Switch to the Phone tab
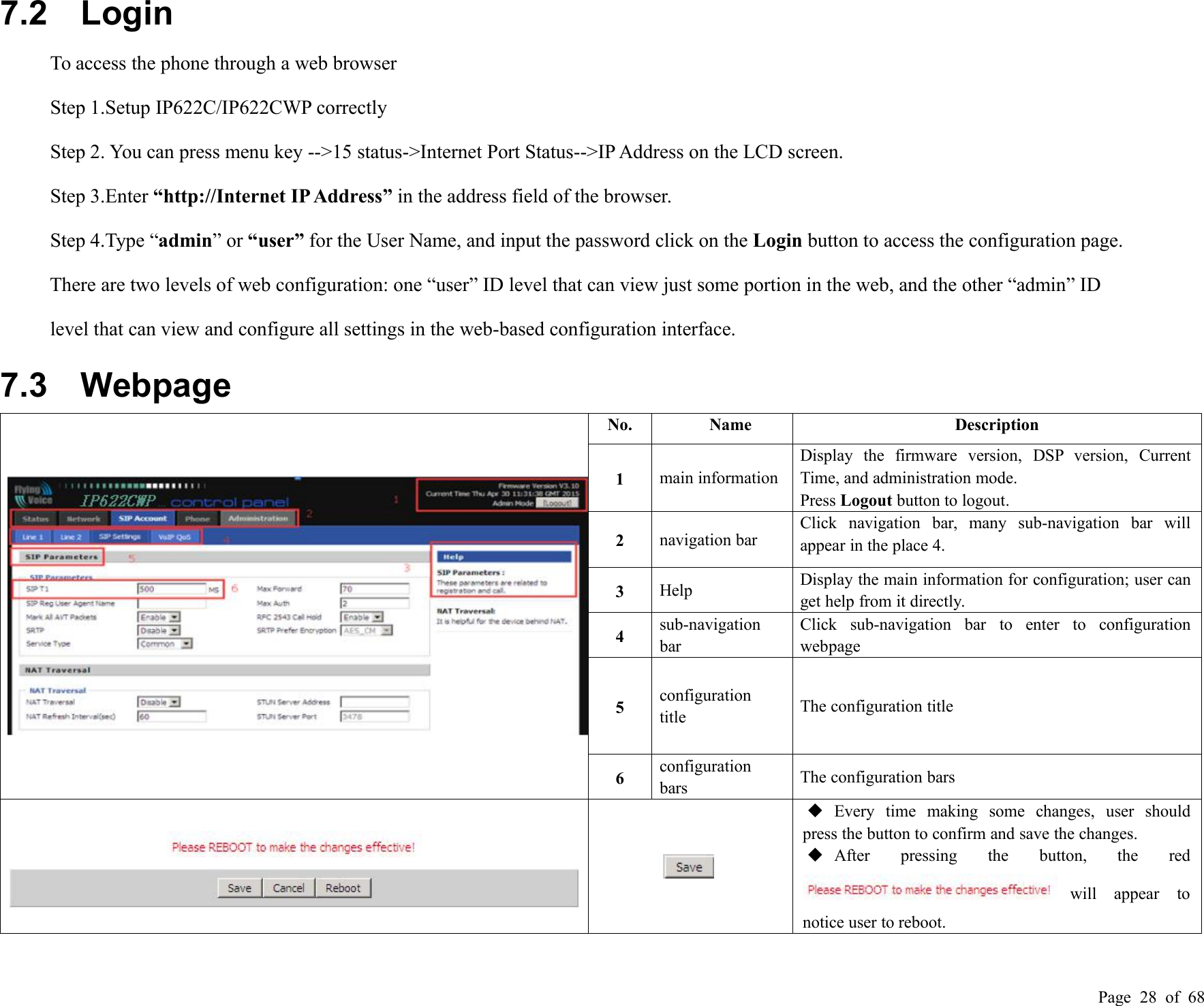 pyautogui.click(x=198, y=519)
